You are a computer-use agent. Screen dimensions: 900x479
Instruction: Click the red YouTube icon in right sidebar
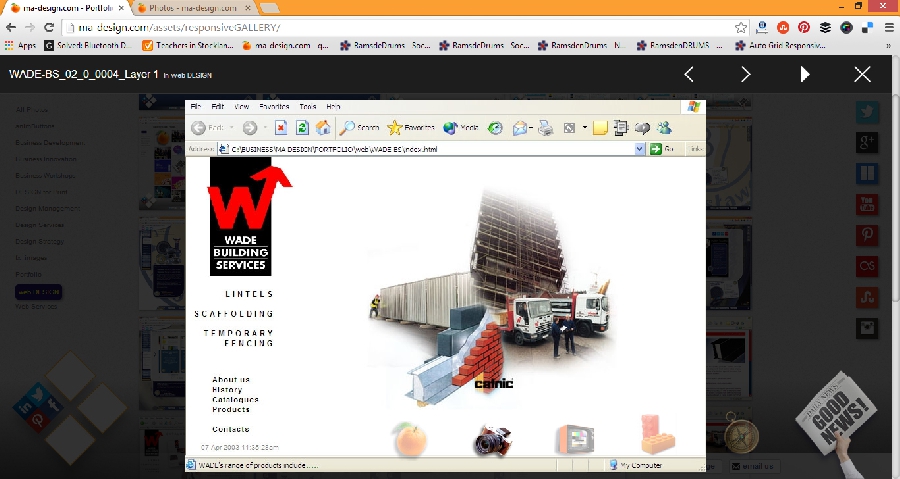click(867, 204)
